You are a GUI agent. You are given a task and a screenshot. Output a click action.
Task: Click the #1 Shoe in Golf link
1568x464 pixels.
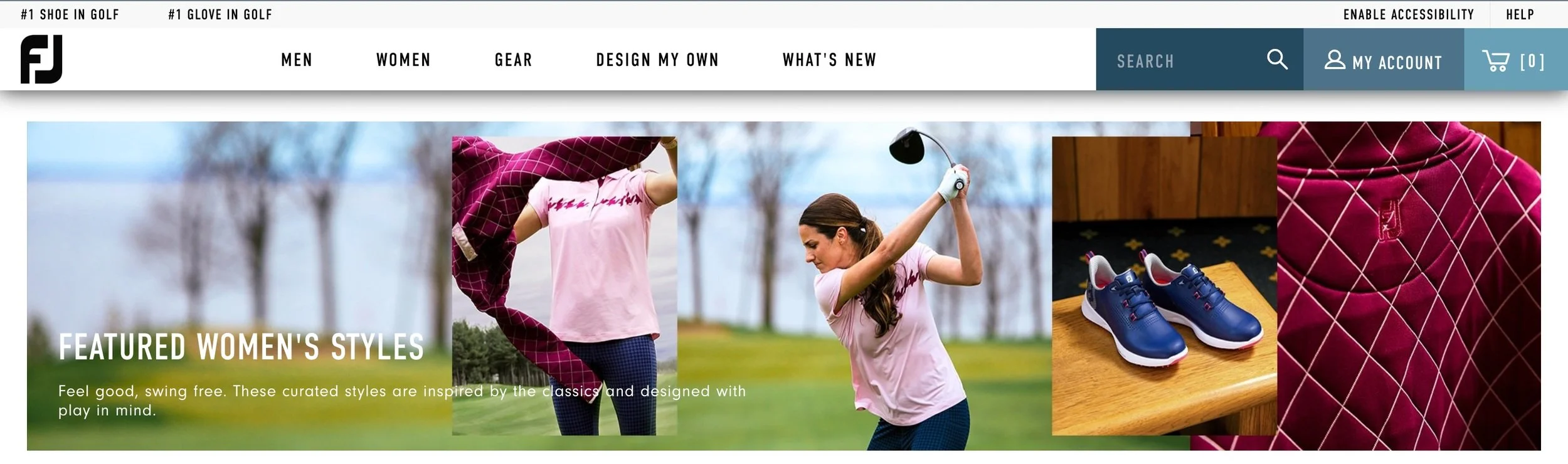click(x=70, y=14)
